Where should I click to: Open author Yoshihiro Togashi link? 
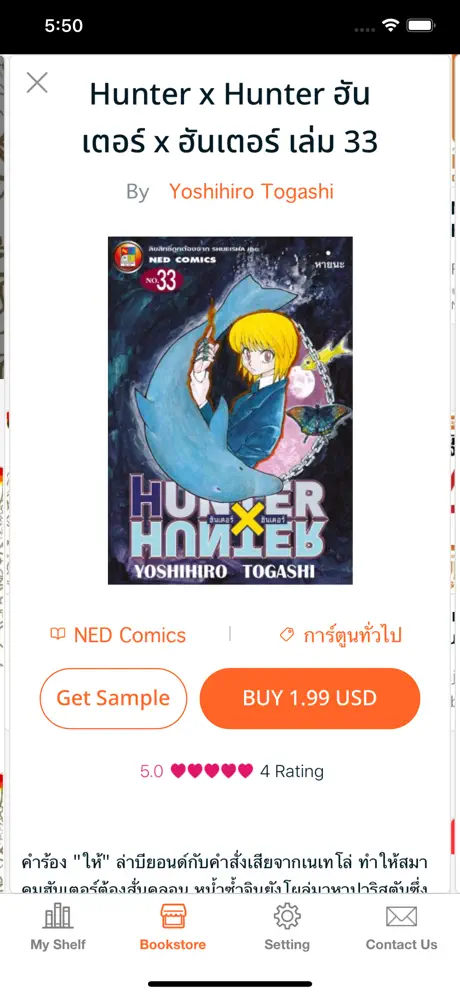click(x=251, y=191)
